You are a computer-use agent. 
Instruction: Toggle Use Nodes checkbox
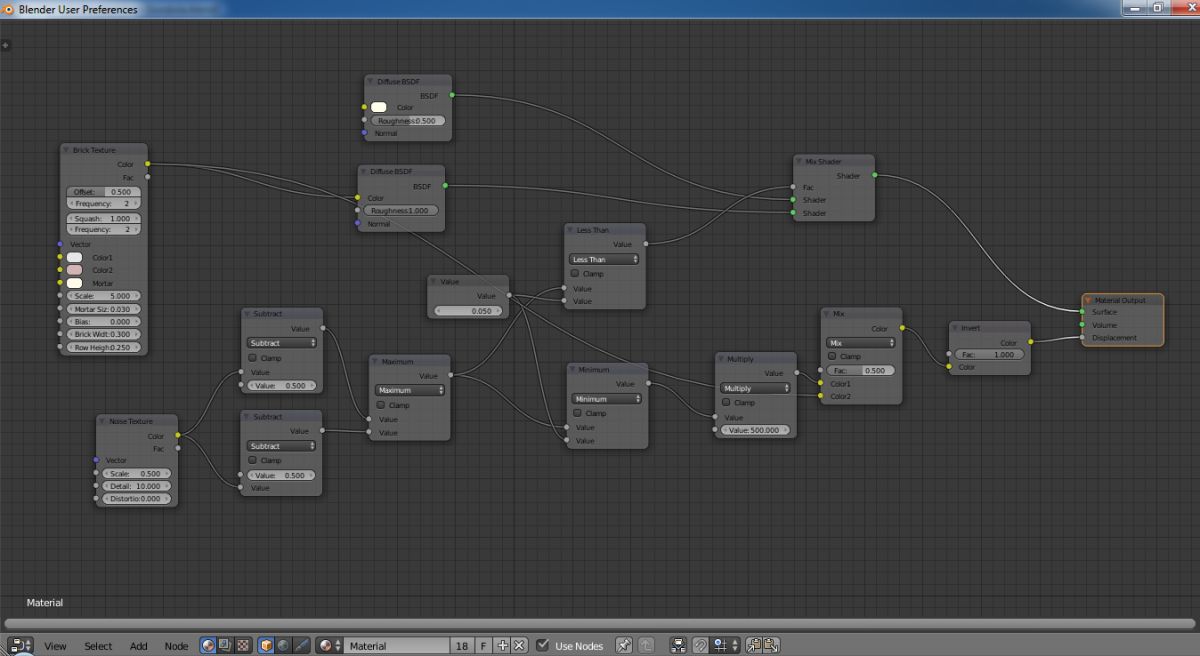tap(543, 645)
